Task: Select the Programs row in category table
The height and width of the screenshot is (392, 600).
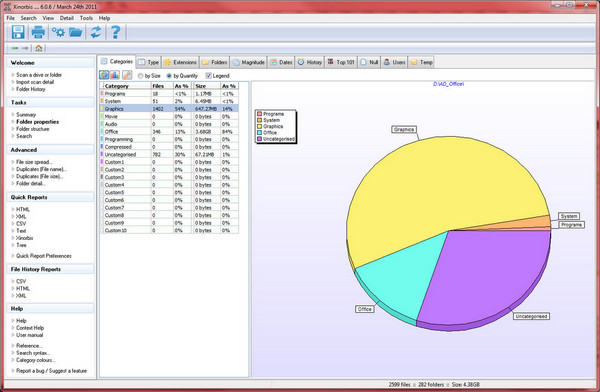Action: [169, 93]
